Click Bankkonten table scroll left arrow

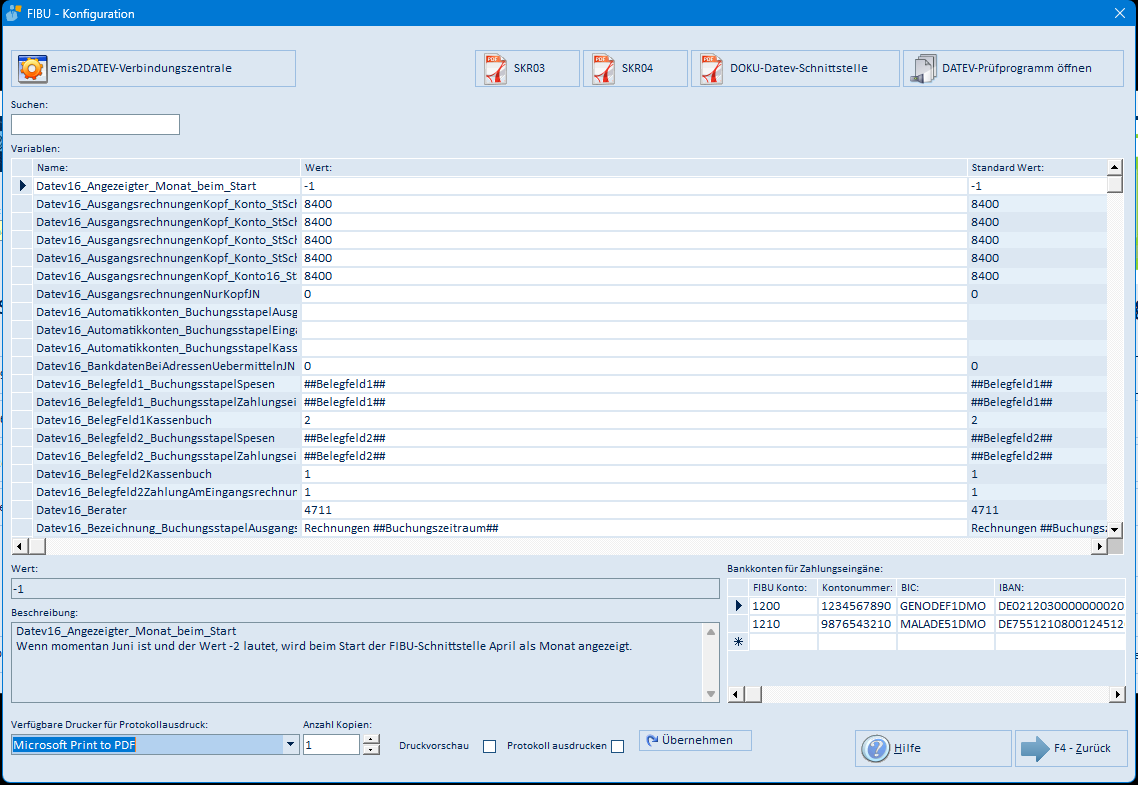(x=735, y=694)
